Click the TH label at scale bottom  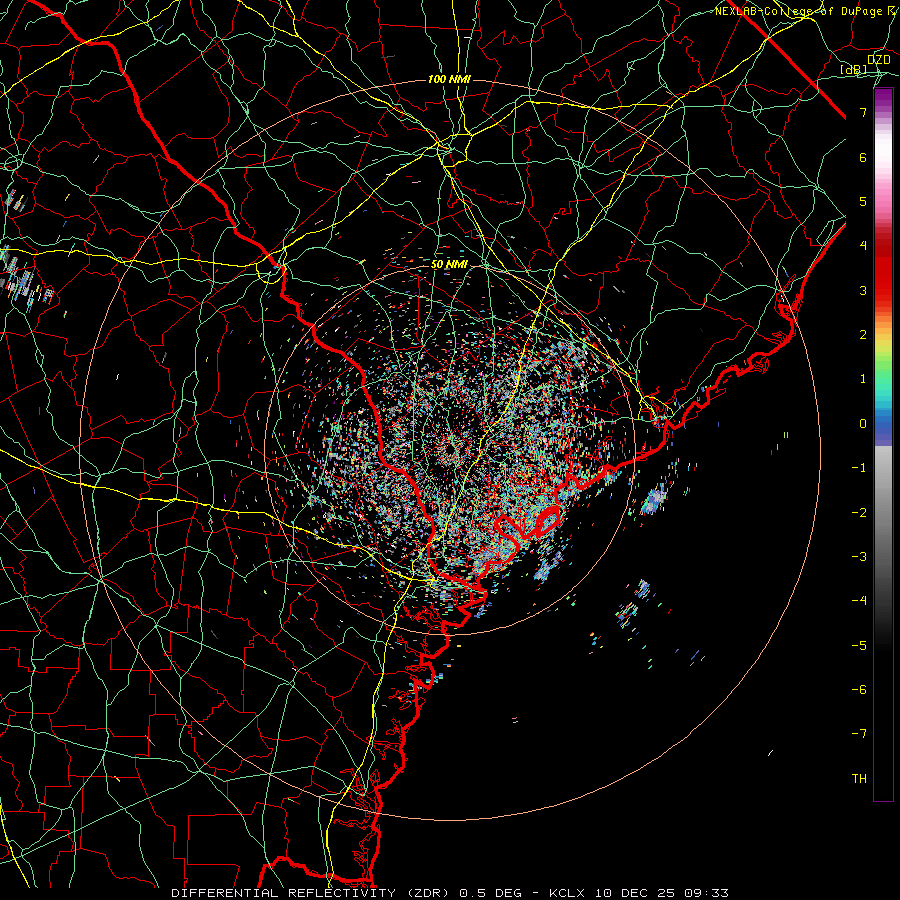(859, 778)
